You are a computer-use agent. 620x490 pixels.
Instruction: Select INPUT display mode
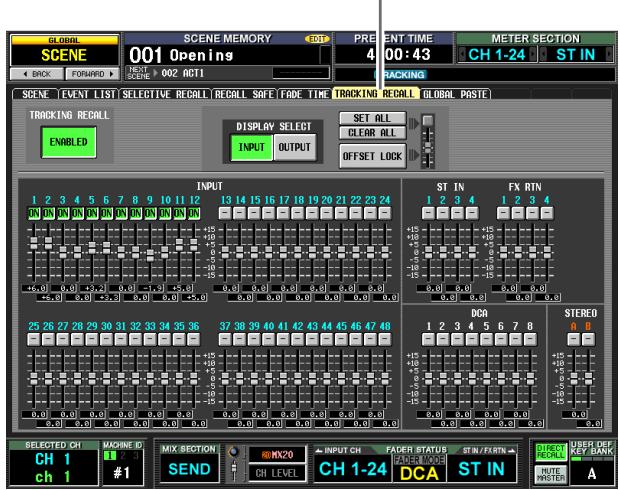251,147
